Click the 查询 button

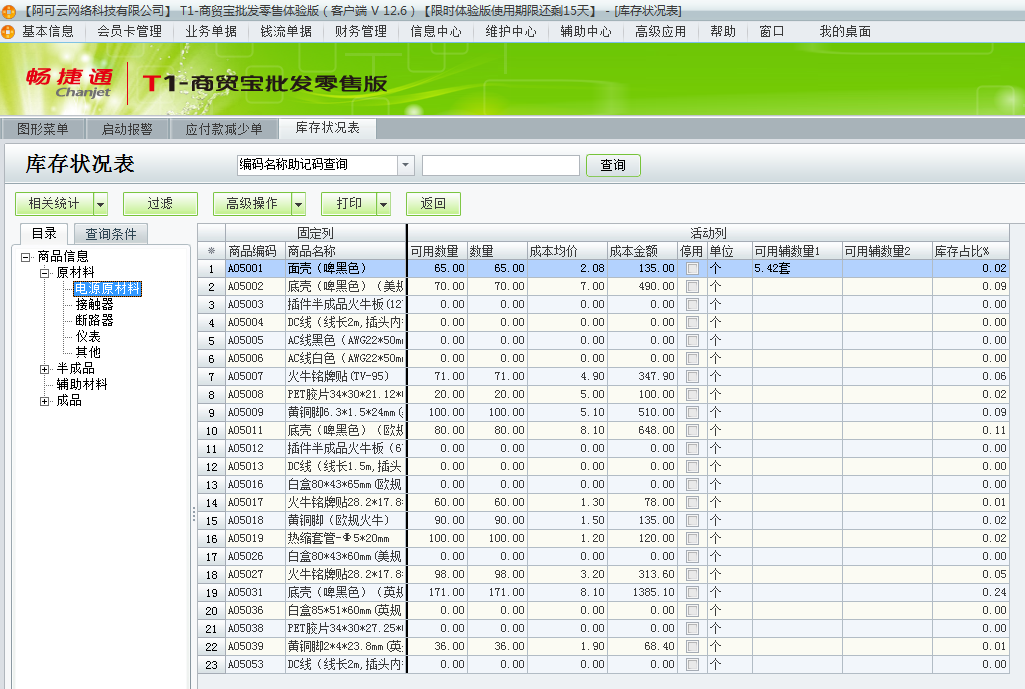pos(613,165)
